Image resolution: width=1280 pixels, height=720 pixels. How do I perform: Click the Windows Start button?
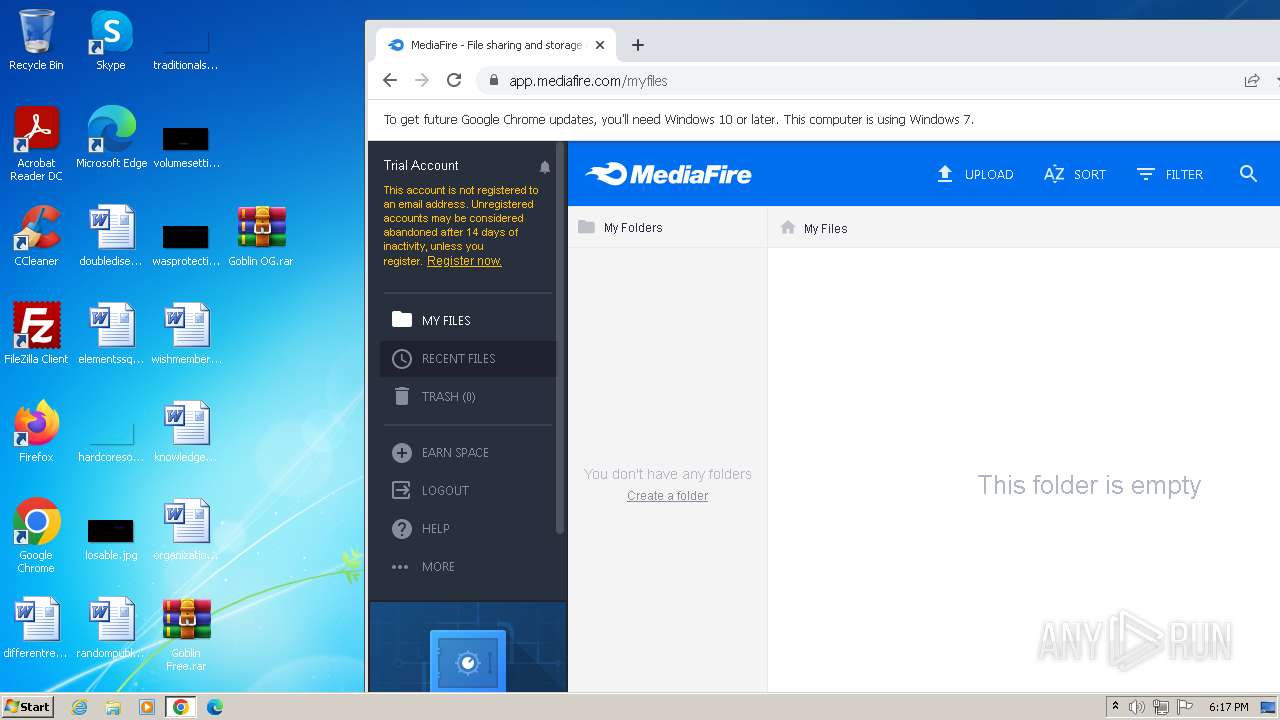coord(28,707)
